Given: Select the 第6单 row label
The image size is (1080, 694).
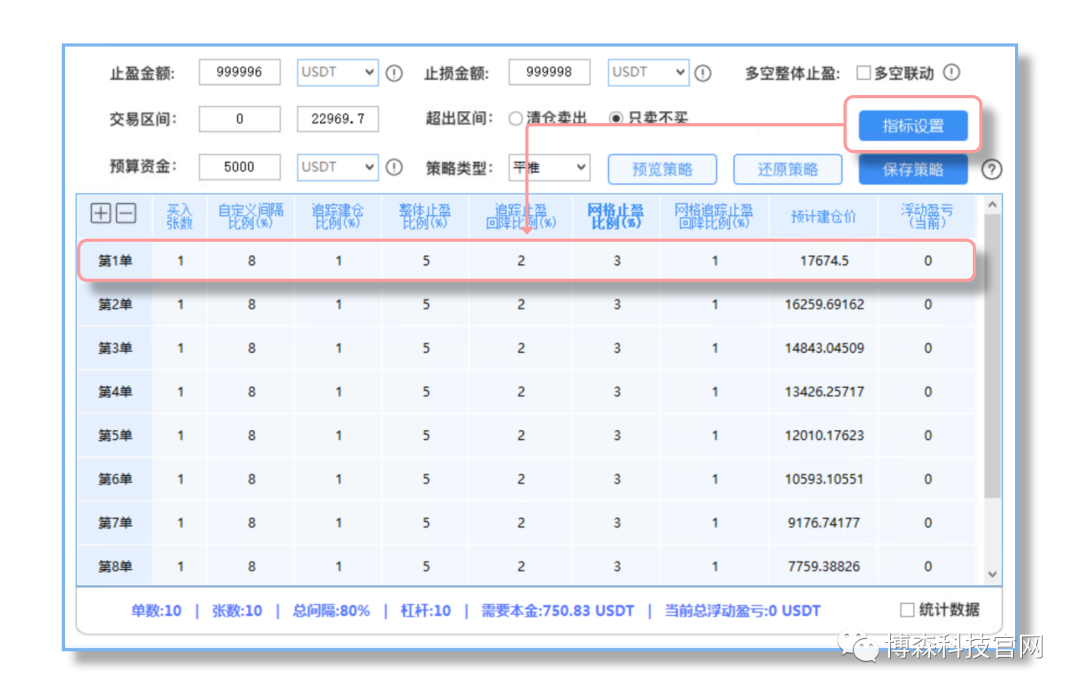Looking at the screenshot, I should (x=115, y=479).
